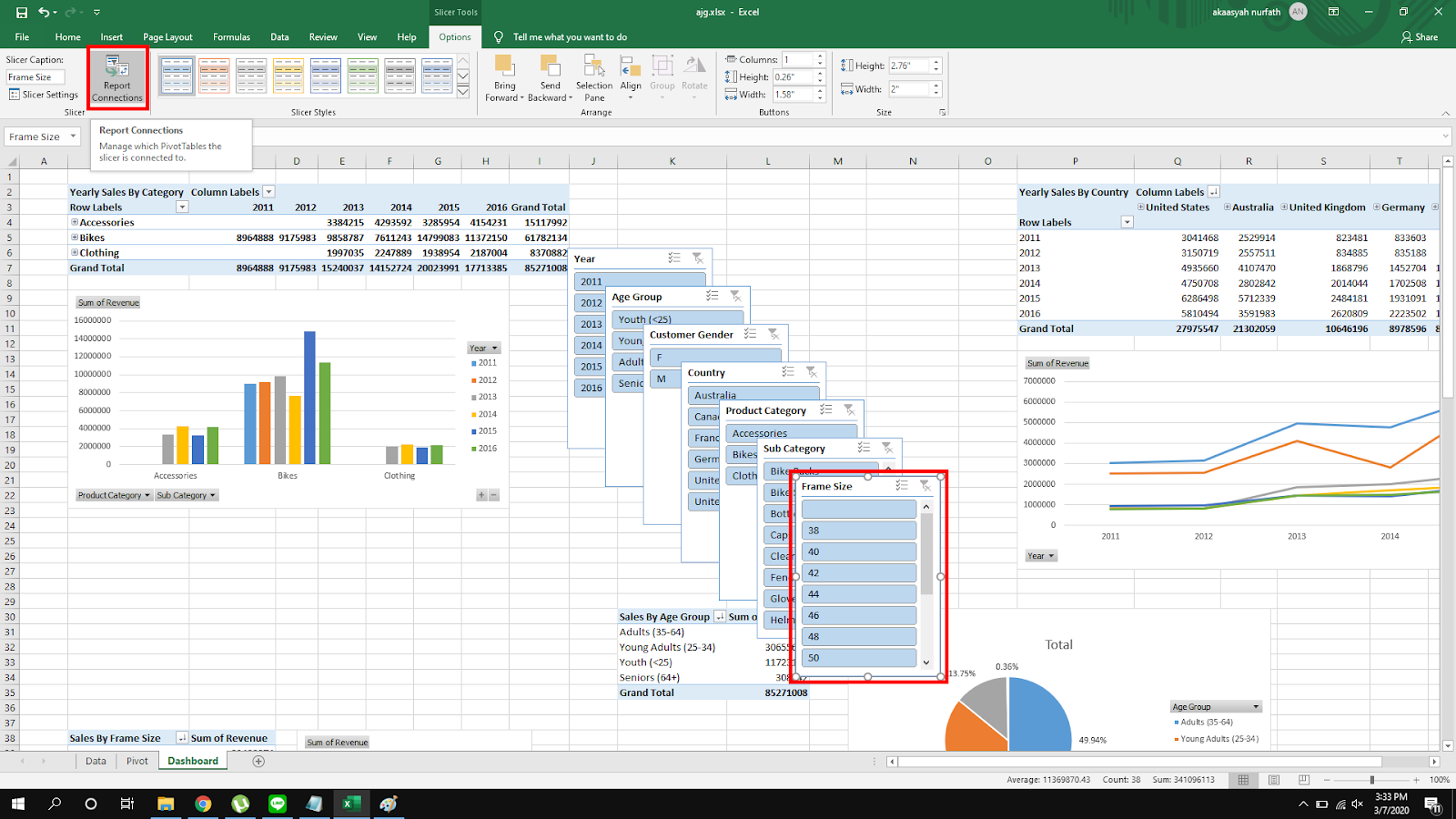Image resolution: width=1456 pixels, height=819 pixels.
Task: Click the zoom slider in status bar
Action: [x=1371, y=780]
